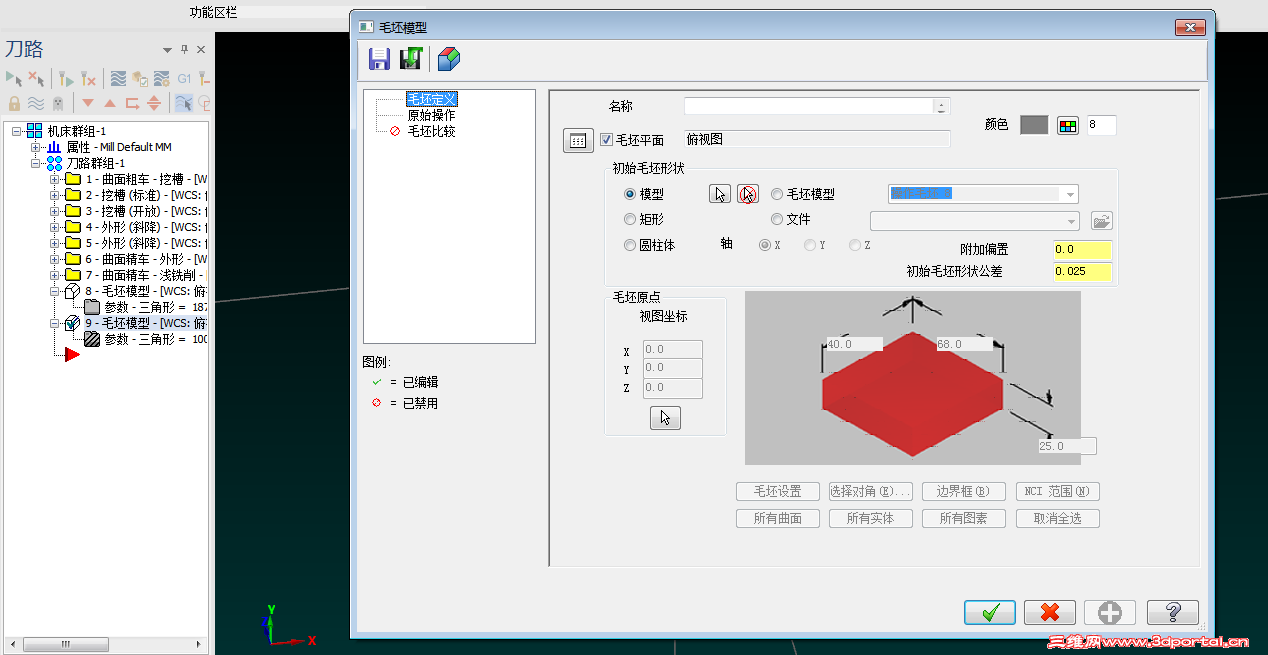Click the save icon in stock model dialog

click(x=378, y=59)
